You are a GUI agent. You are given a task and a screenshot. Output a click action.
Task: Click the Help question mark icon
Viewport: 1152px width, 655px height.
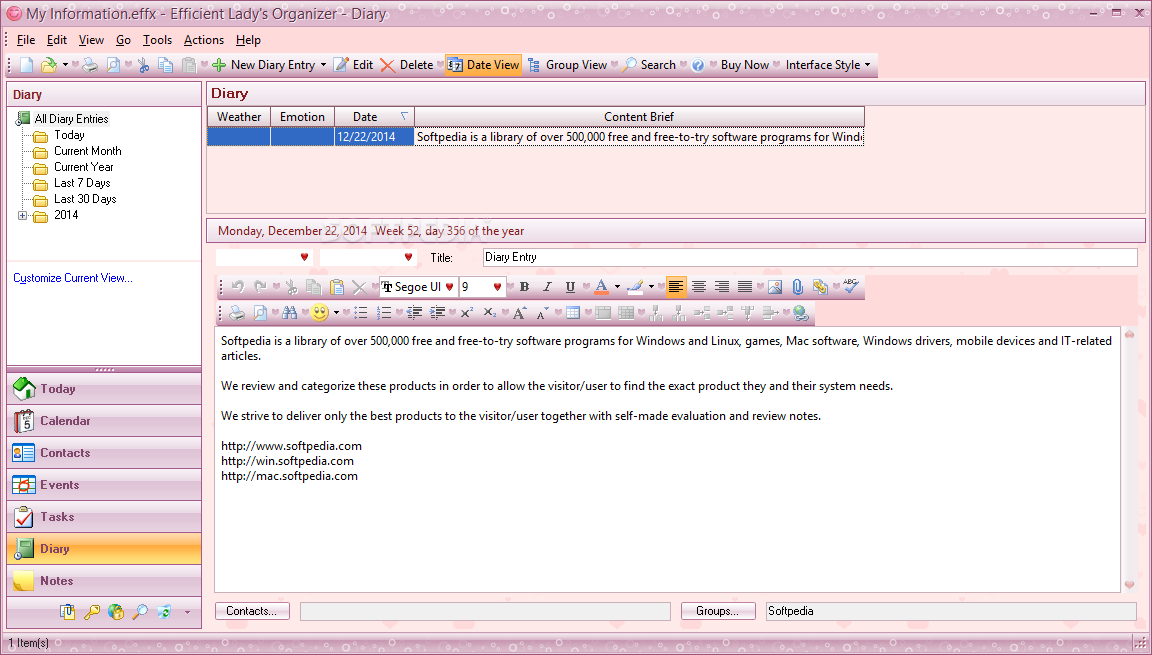pos(698,65)
